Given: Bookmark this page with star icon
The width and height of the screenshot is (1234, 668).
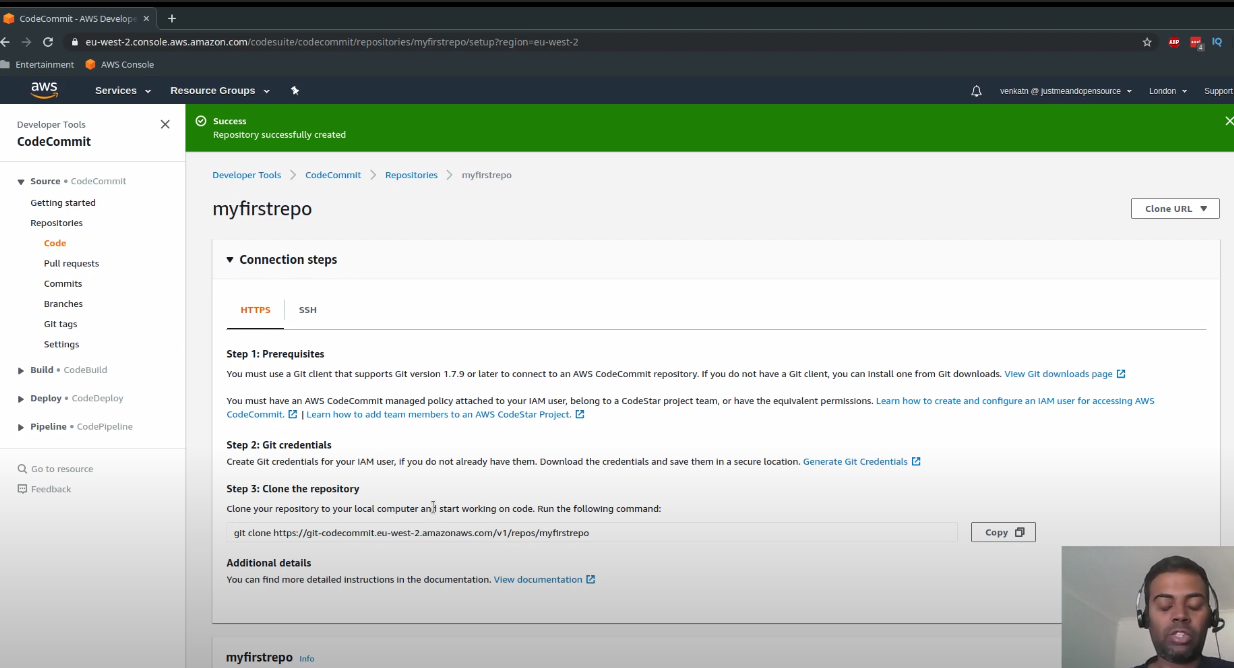Looking at the screenshot, I should [1147, 42].
